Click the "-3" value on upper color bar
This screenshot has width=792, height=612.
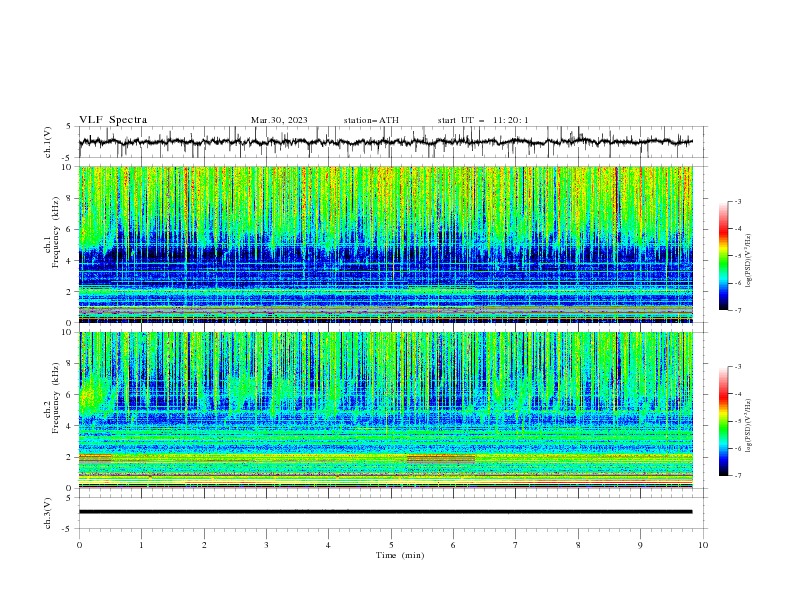pyautogui.click(x=738, y=201)
